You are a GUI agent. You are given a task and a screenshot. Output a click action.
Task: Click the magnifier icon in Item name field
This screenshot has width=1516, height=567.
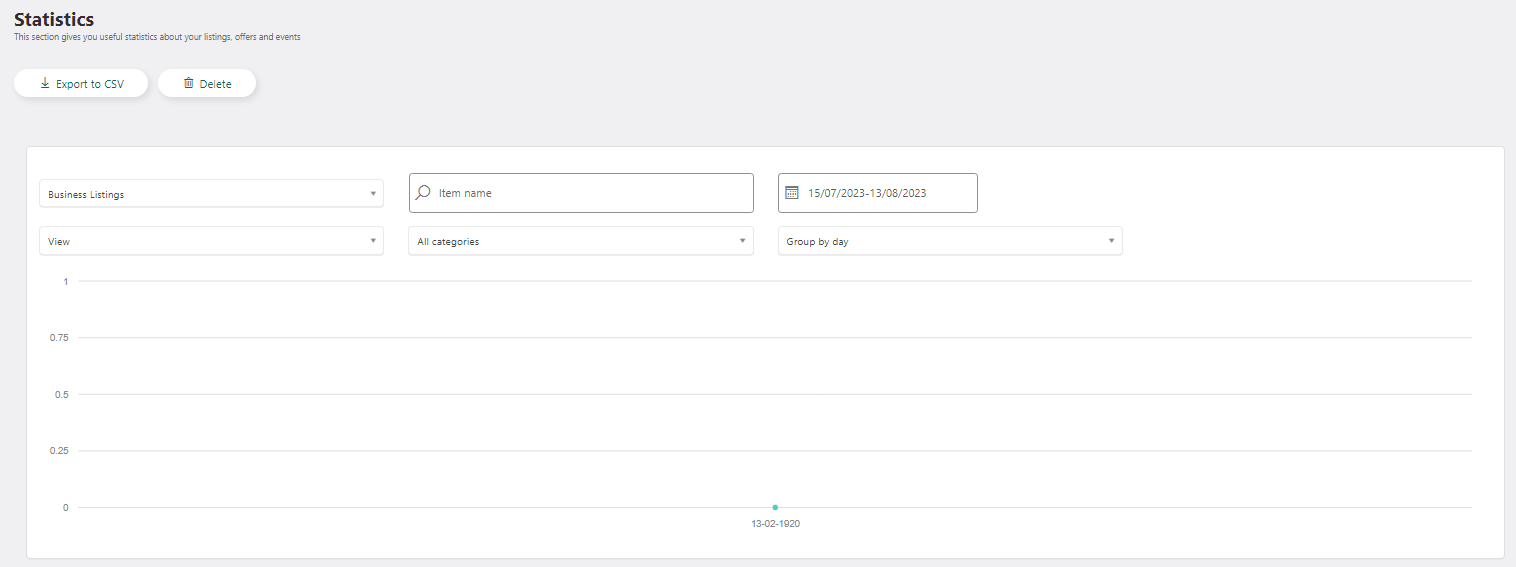tap(424, 193)
